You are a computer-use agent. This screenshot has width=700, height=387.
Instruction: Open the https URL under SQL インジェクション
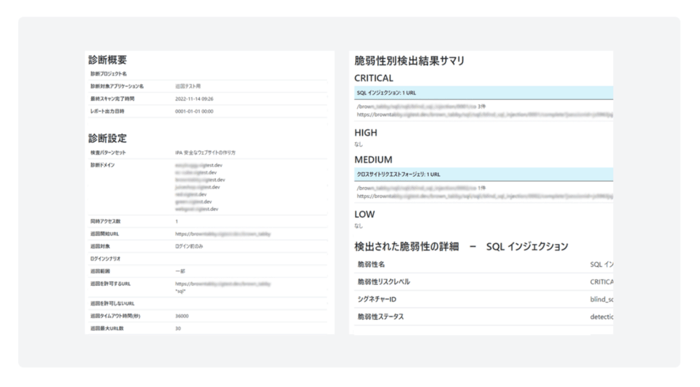coord(485,115)
